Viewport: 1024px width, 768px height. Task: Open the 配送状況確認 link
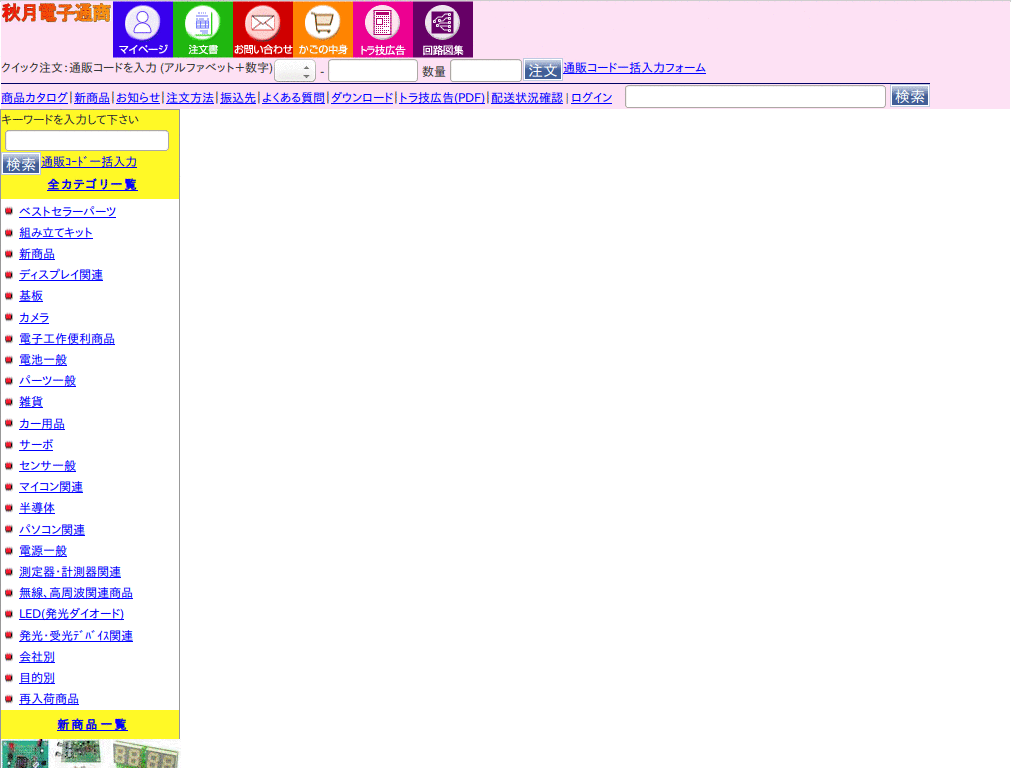click(x=527, y=98)
